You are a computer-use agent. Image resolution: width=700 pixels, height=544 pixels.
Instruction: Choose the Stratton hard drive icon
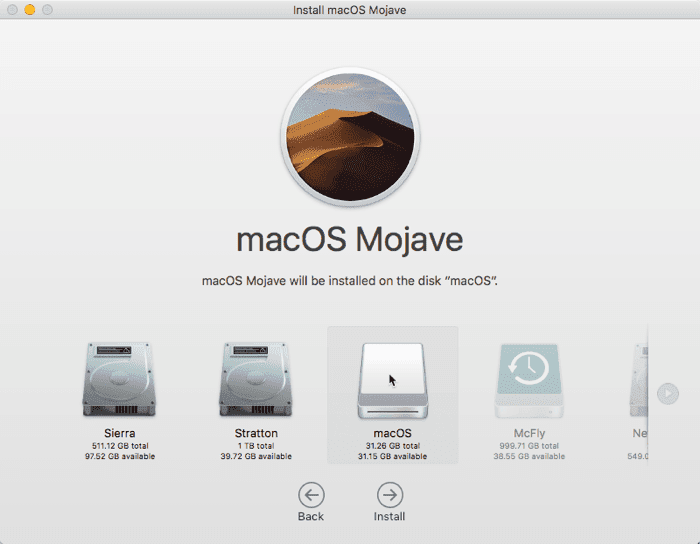pyautogui.click(x=256, y=380)
